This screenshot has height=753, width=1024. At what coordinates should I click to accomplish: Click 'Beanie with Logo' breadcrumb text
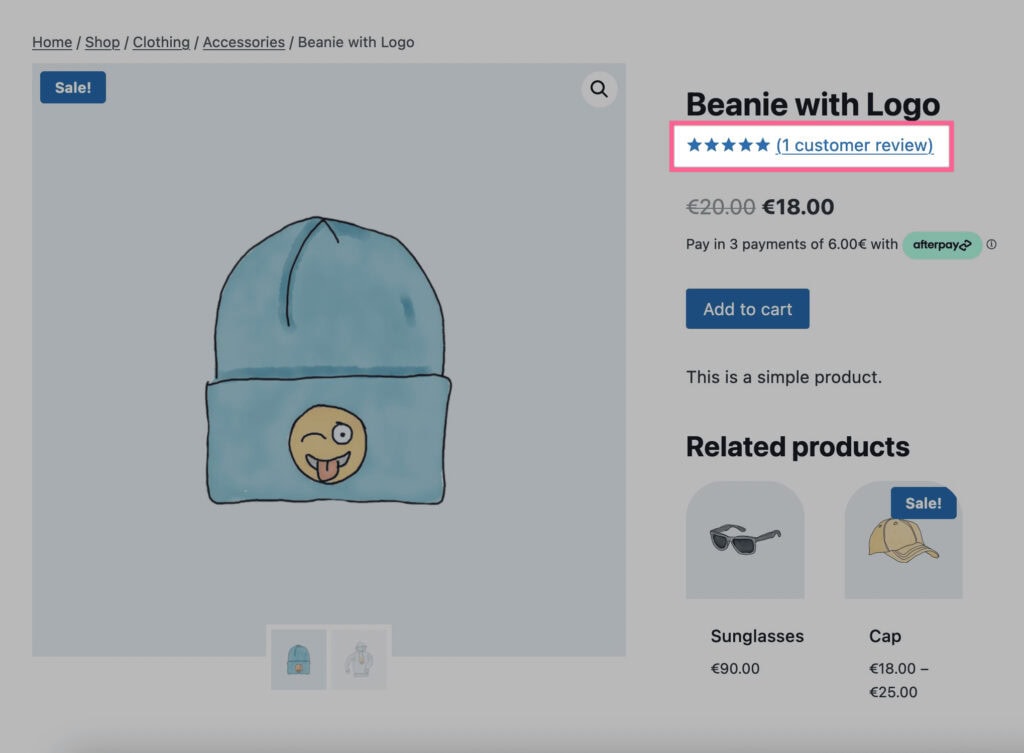click(356, 42)
